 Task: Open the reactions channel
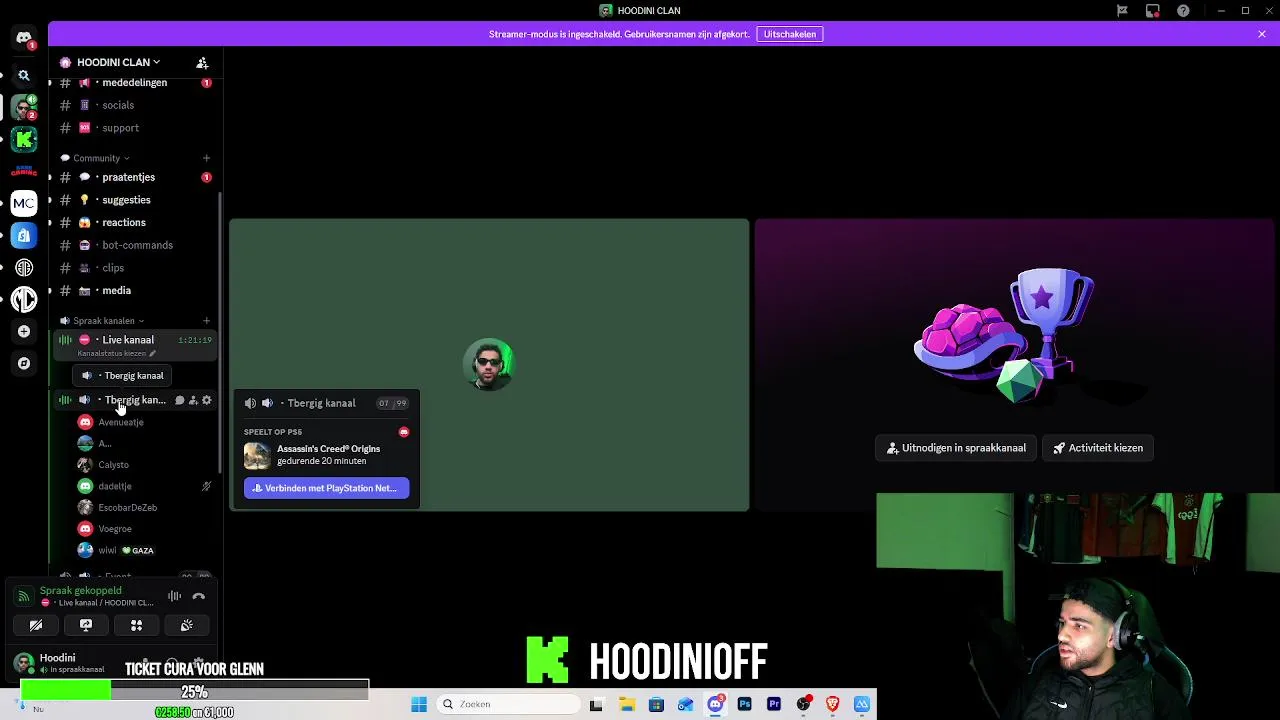(x=135, y=222)
